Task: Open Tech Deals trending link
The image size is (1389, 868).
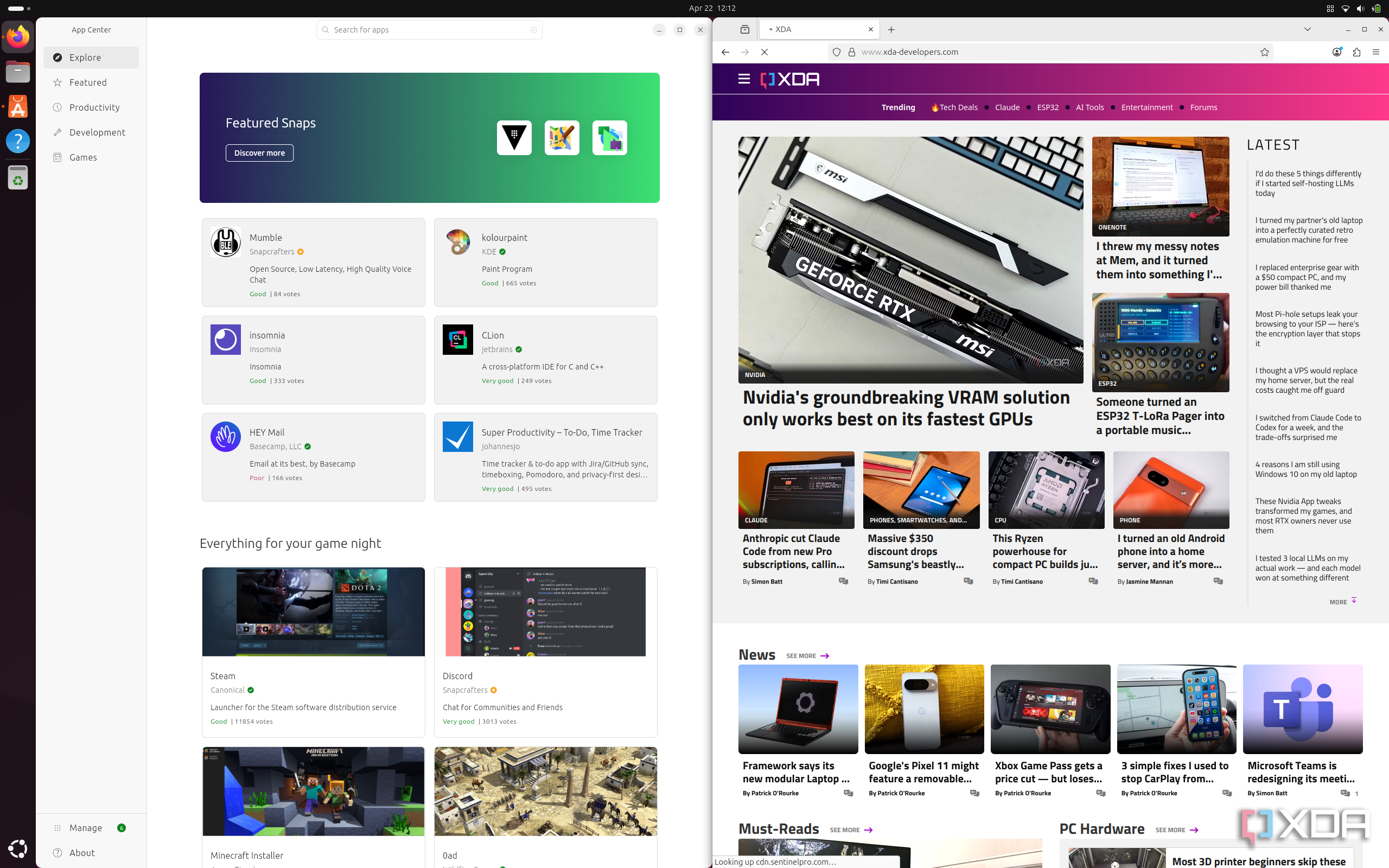Action: point(954,107)
